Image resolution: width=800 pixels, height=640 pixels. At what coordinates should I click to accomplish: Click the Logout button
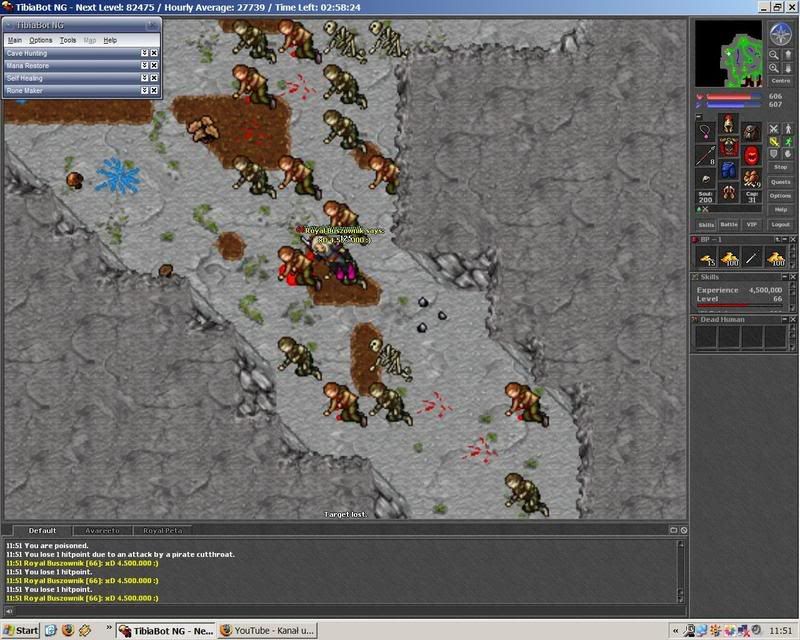tap(780, 225)
